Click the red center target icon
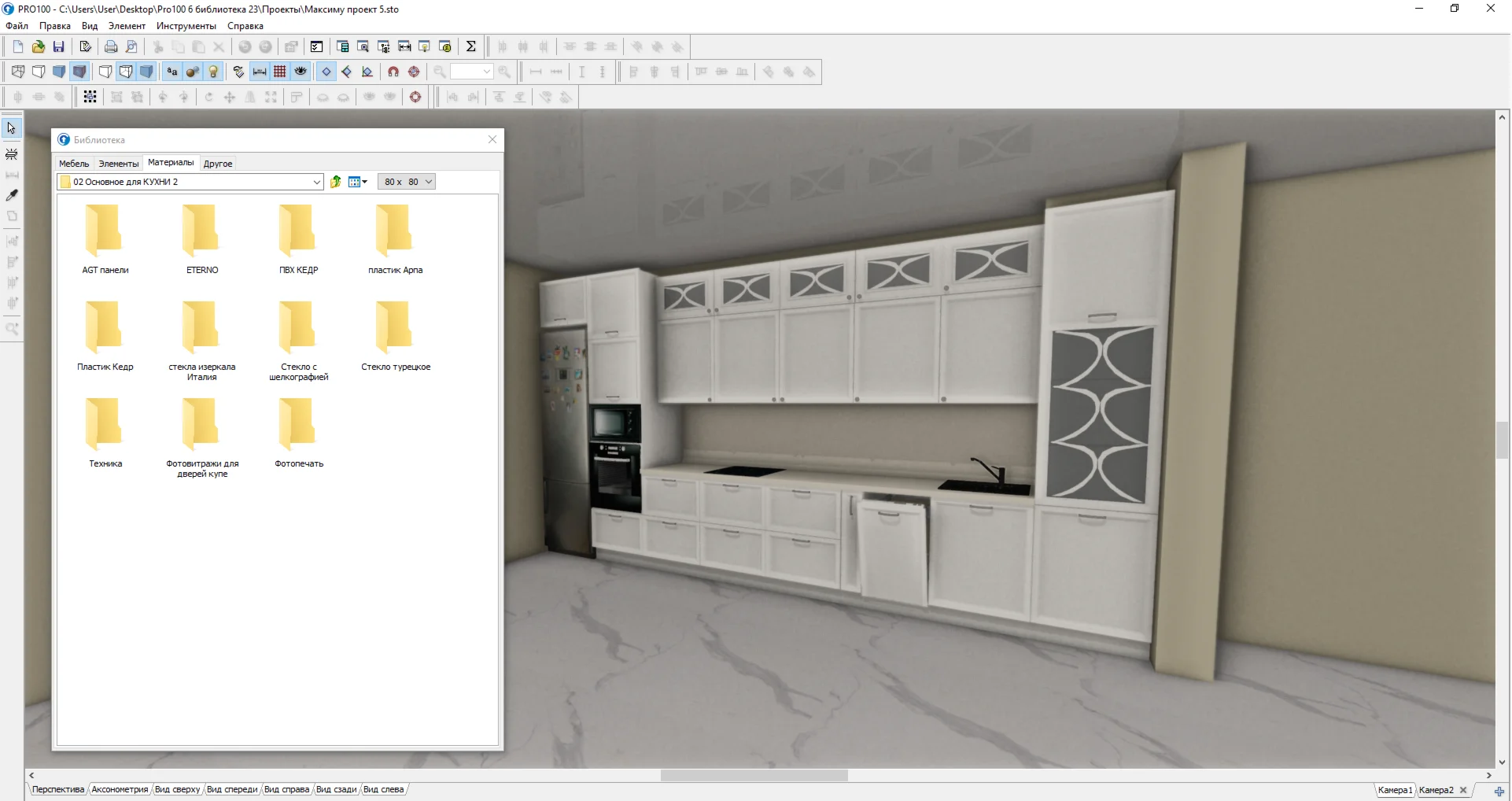1512x801 pixels. click(x=415, y=97)
